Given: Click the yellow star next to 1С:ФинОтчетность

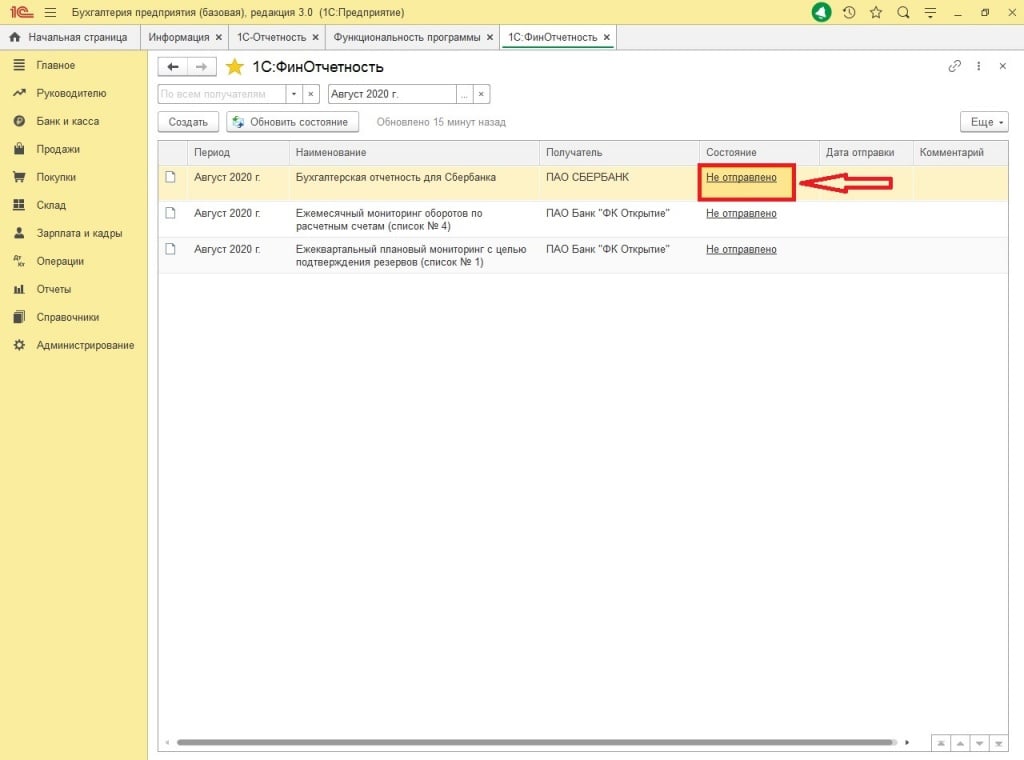Looking at the screenshot, I should coord(234,67).
